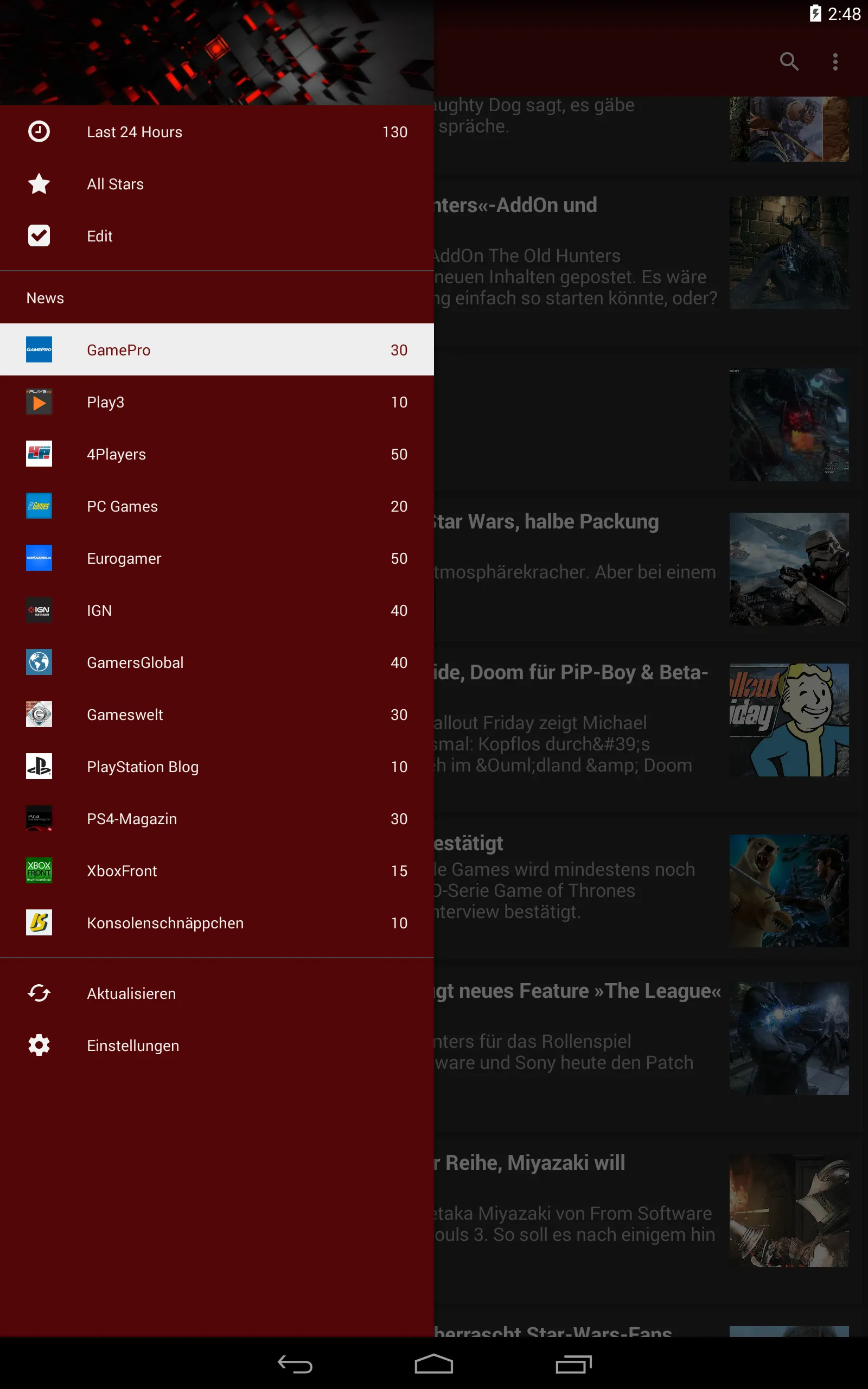Tap the Konsolenschnäppchen source logo
Viewport: 868px width, 1389px height.
(39, 922)
